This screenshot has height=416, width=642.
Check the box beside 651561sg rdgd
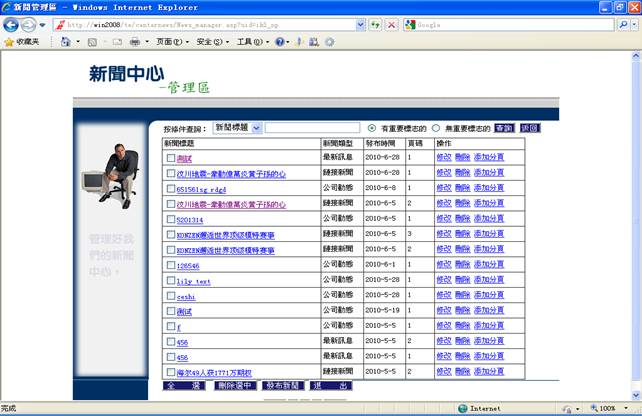[x=170, y=188]
